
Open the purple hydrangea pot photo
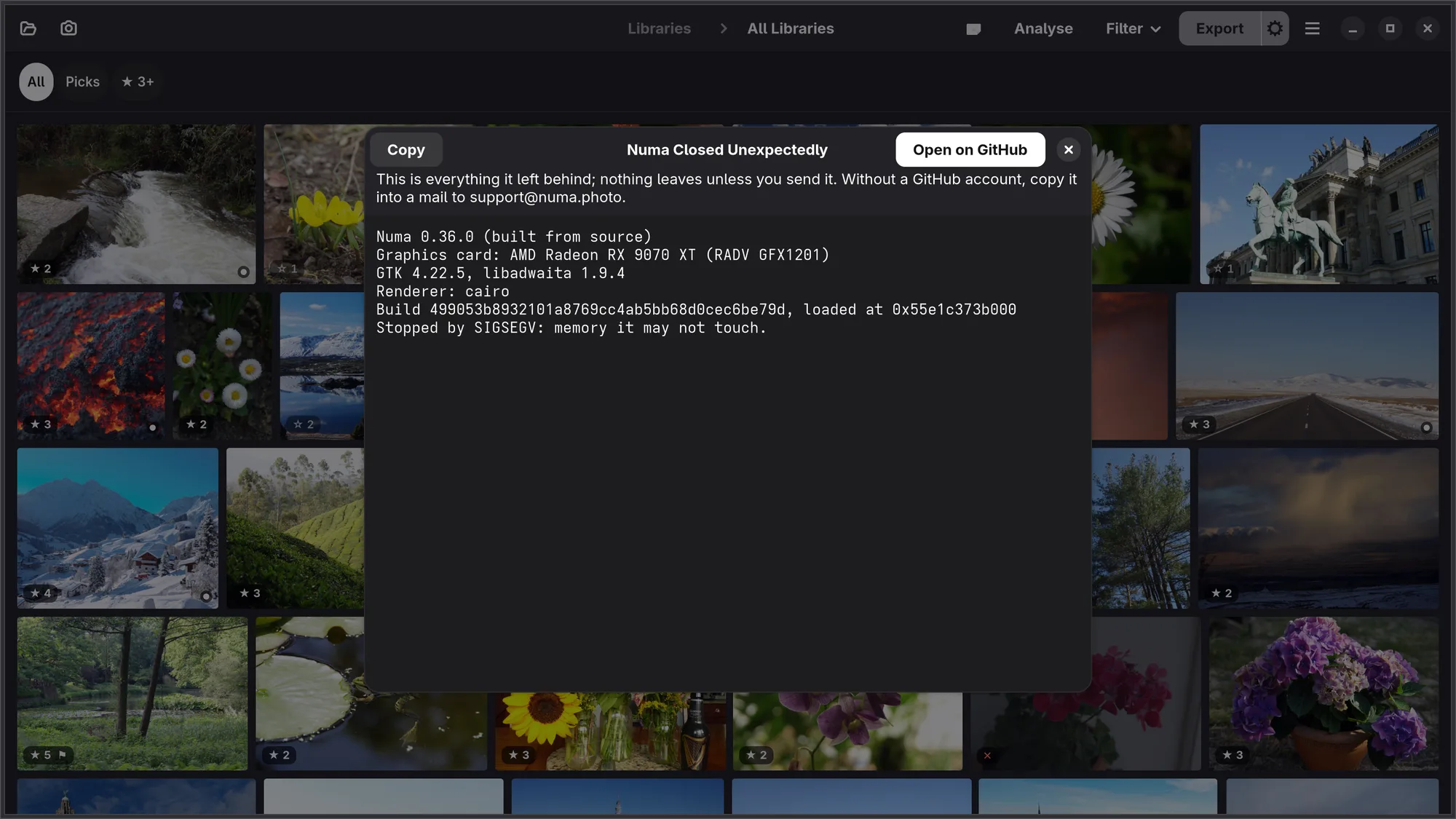click(x=1324, y=693)
